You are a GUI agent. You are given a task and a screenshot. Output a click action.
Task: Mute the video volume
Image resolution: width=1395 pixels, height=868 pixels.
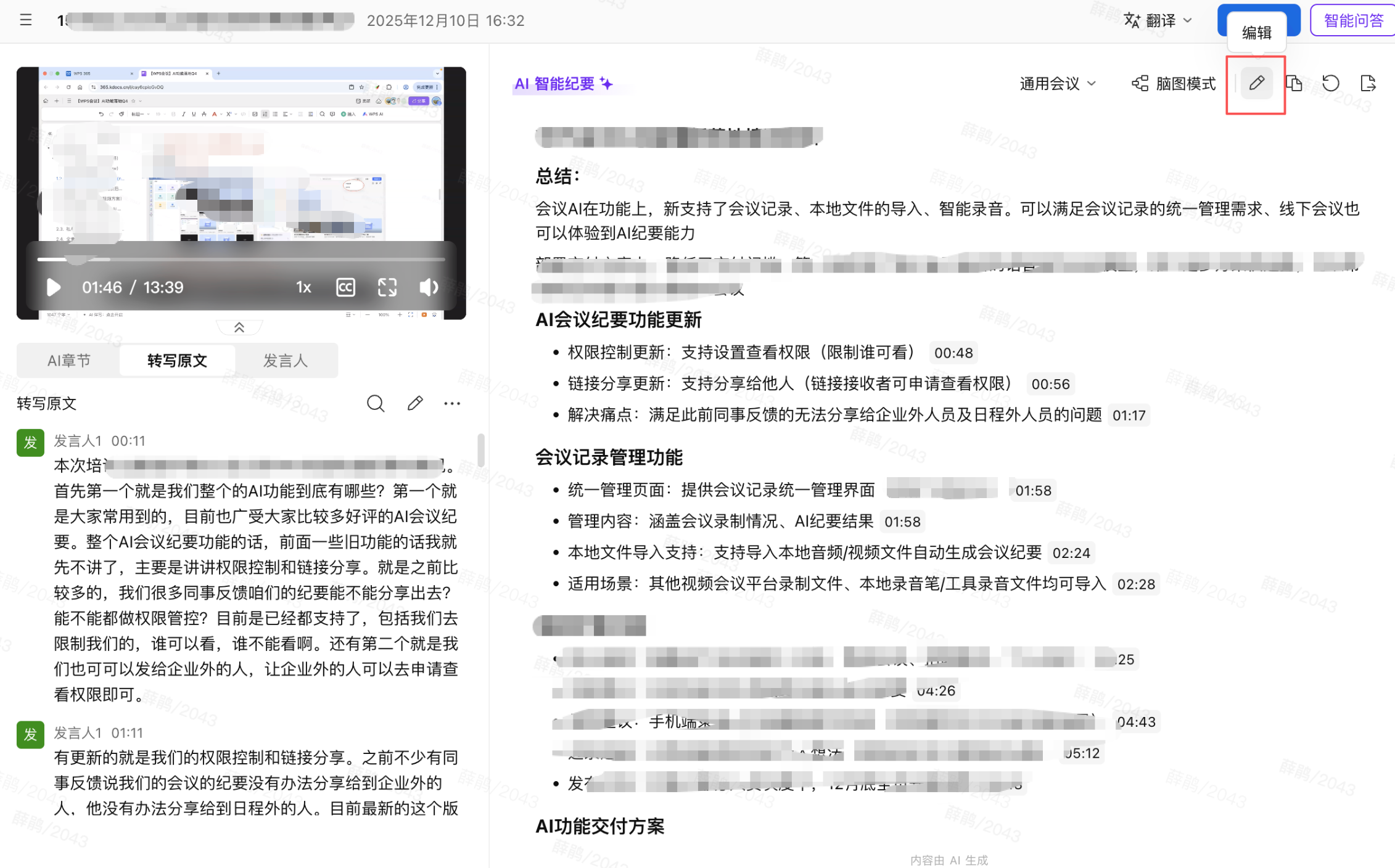tap(429, 287)
